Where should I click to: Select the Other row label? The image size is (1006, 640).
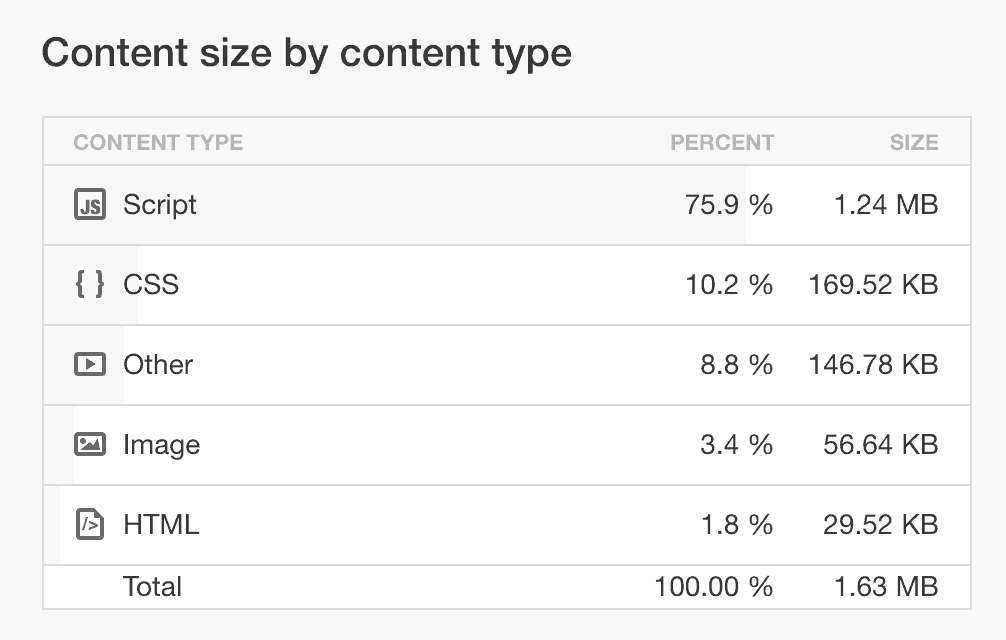tap(158, 365)
